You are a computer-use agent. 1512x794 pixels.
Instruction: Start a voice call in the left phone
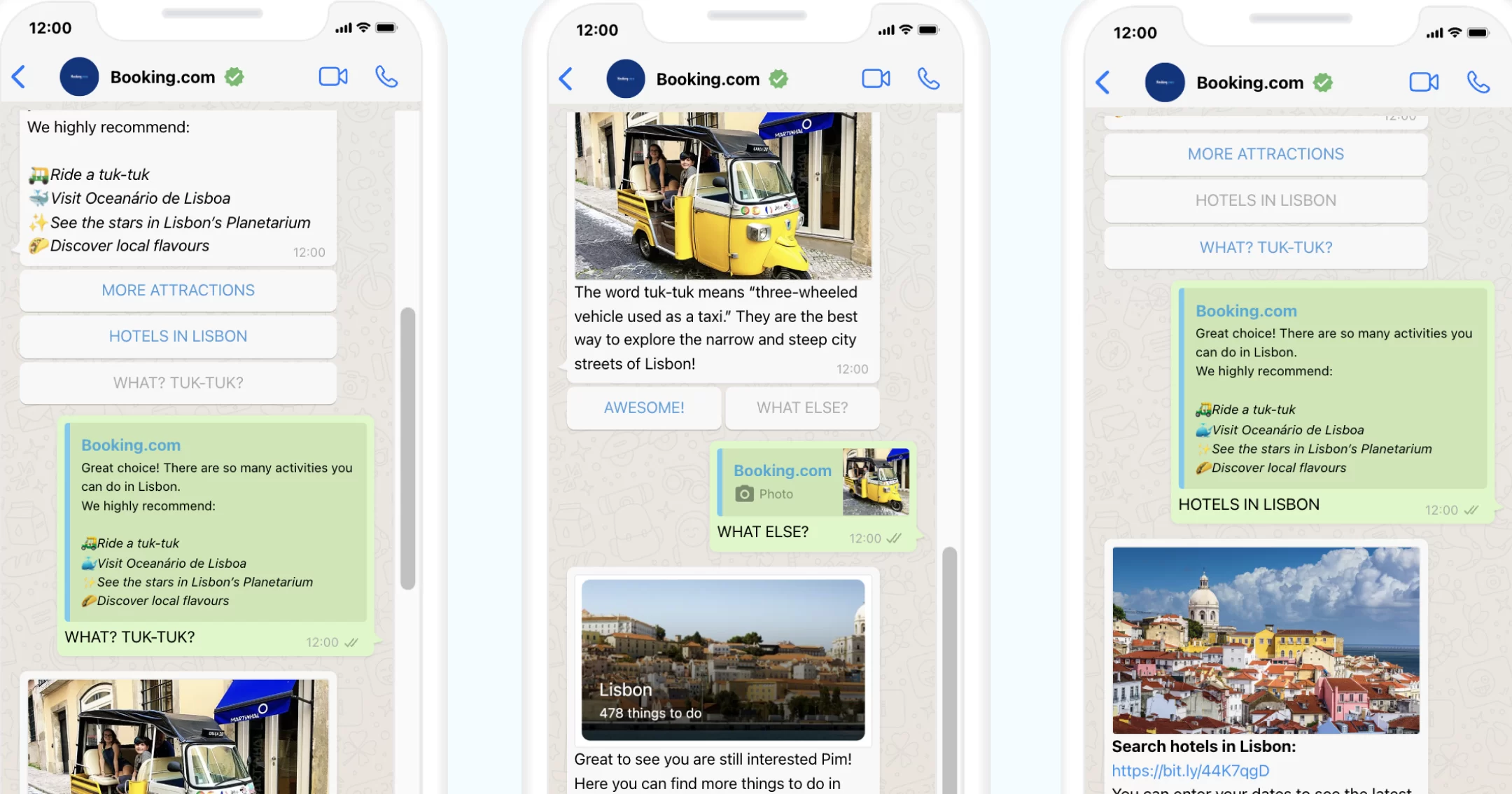(x=386, y=76)
